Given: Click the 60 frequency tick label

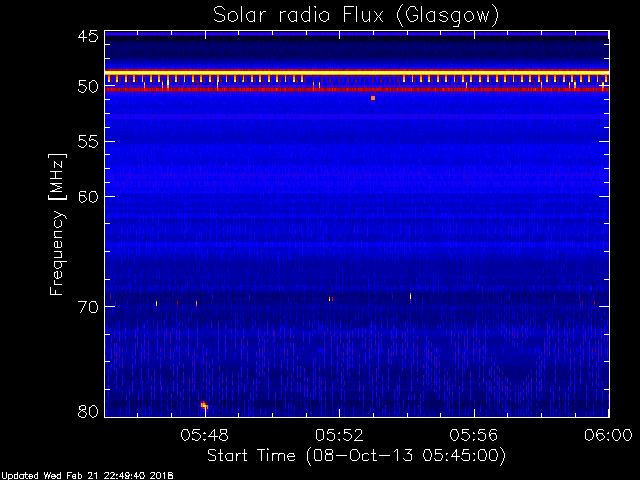Looking at the screenshot, I should coord(88,197).
